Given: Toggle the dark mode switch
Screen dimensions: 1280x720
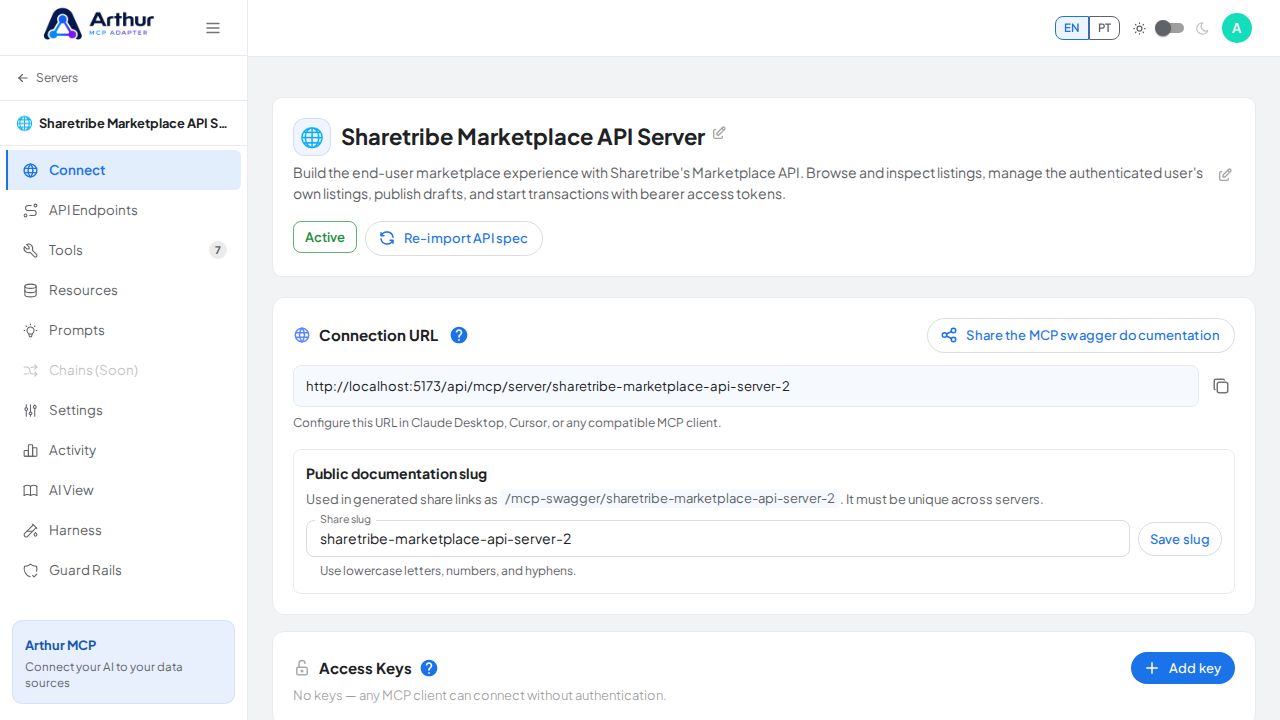Looking at the screenshot, I should point(1169,28).
